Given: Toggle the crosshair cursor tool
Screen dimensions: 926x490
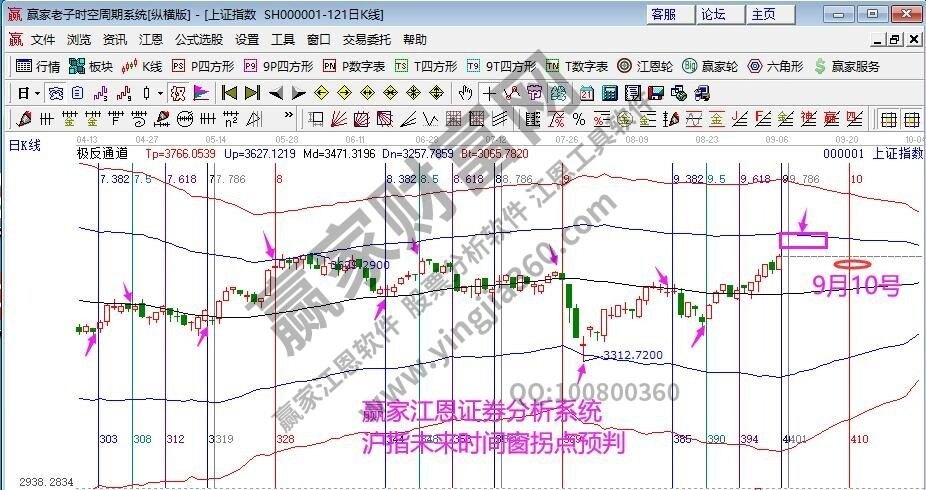Looking at the screenshot, I should click(x=489, y=93).
